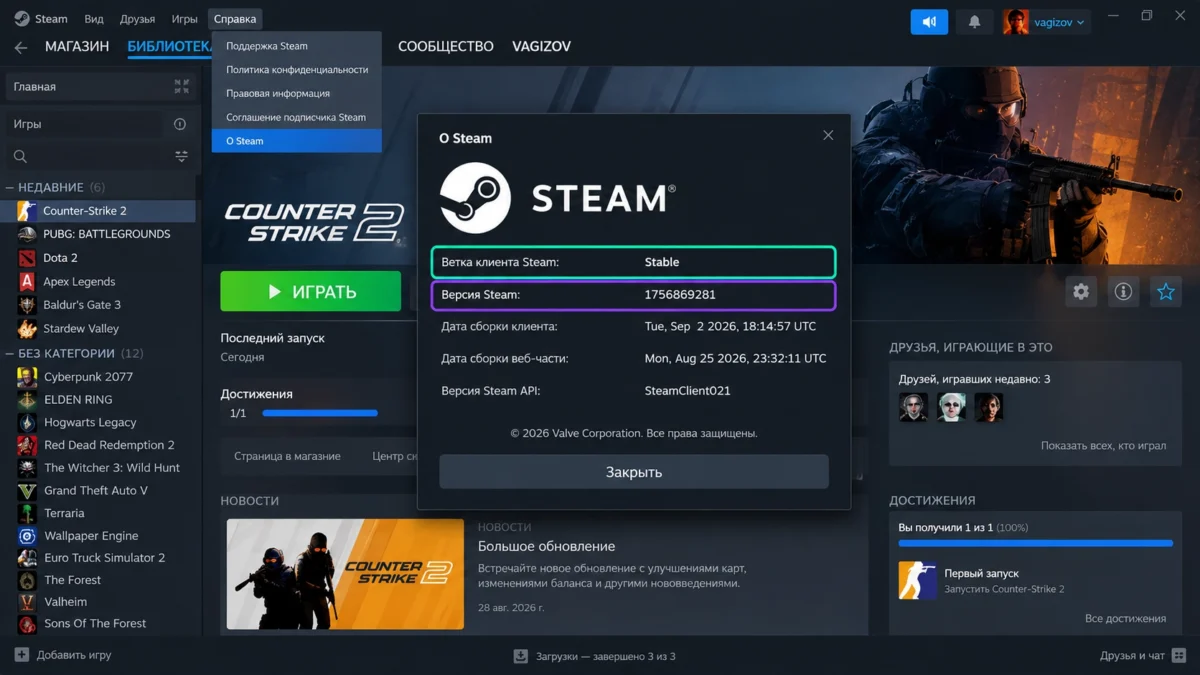This screenshot has width=1200, height=675.
Task: Click the Большое обновление headline
Action: point(546,547)
